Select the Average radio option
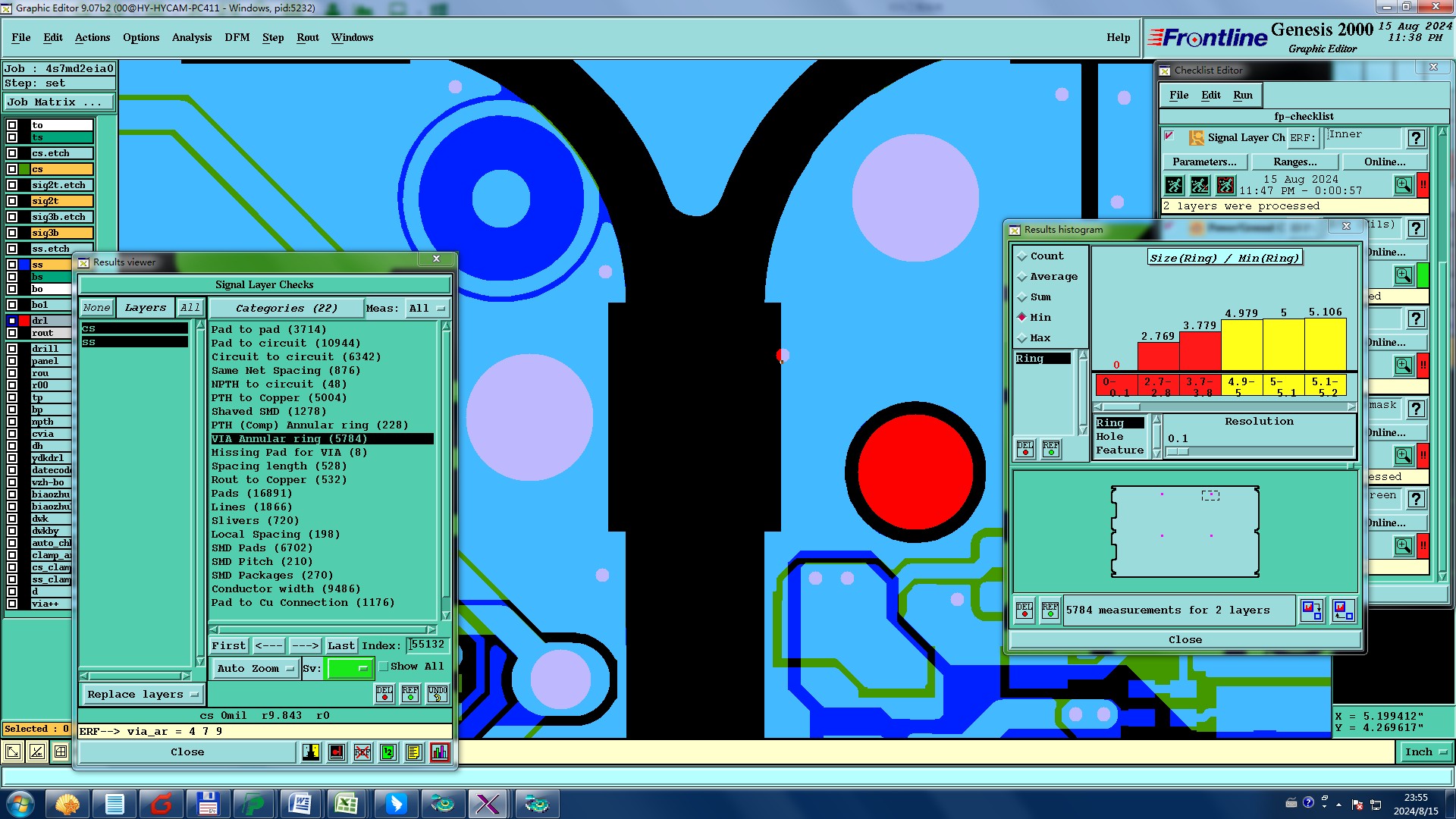The width and height of the screenshot is (1456, 819). 1022,277
